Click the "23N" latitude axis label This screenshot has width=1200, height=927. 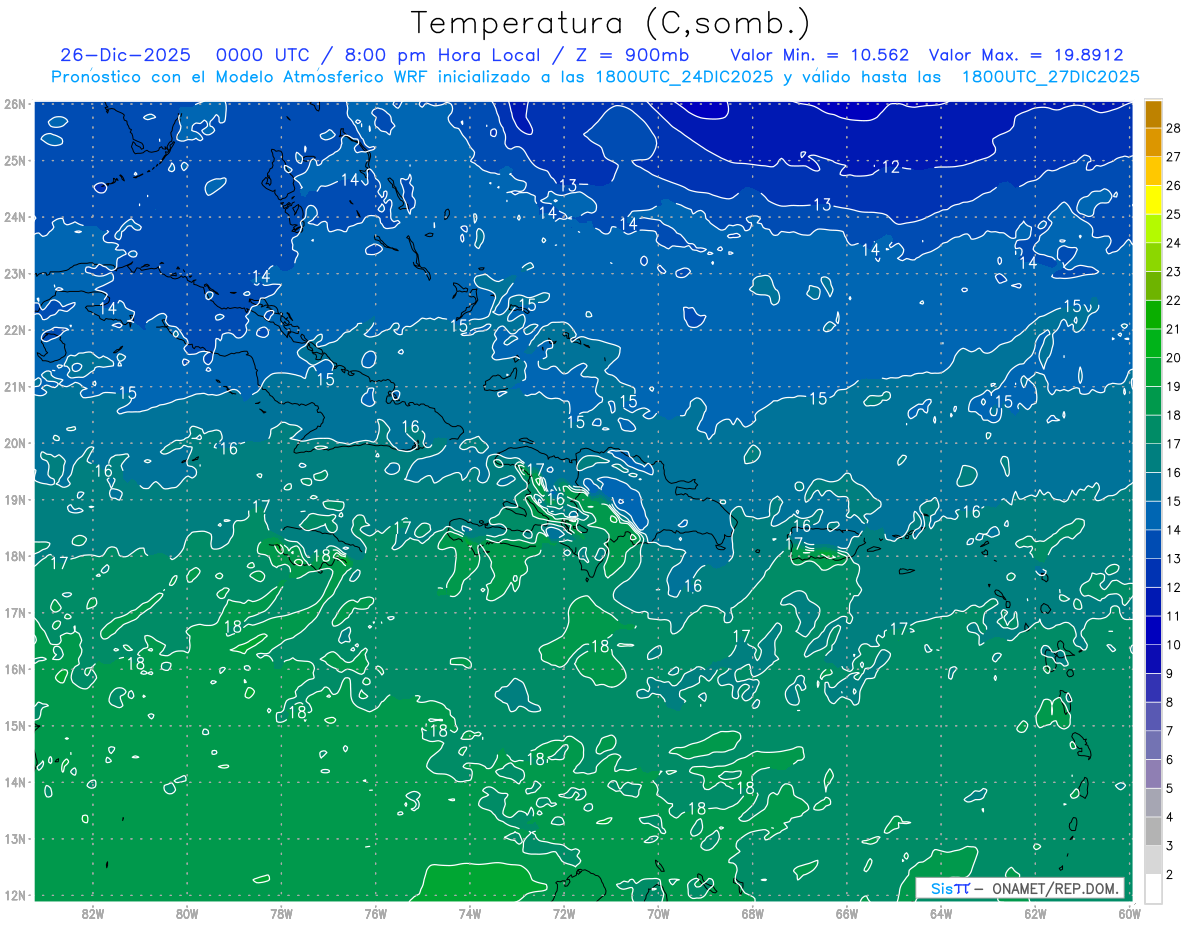(x=14, y=273)
